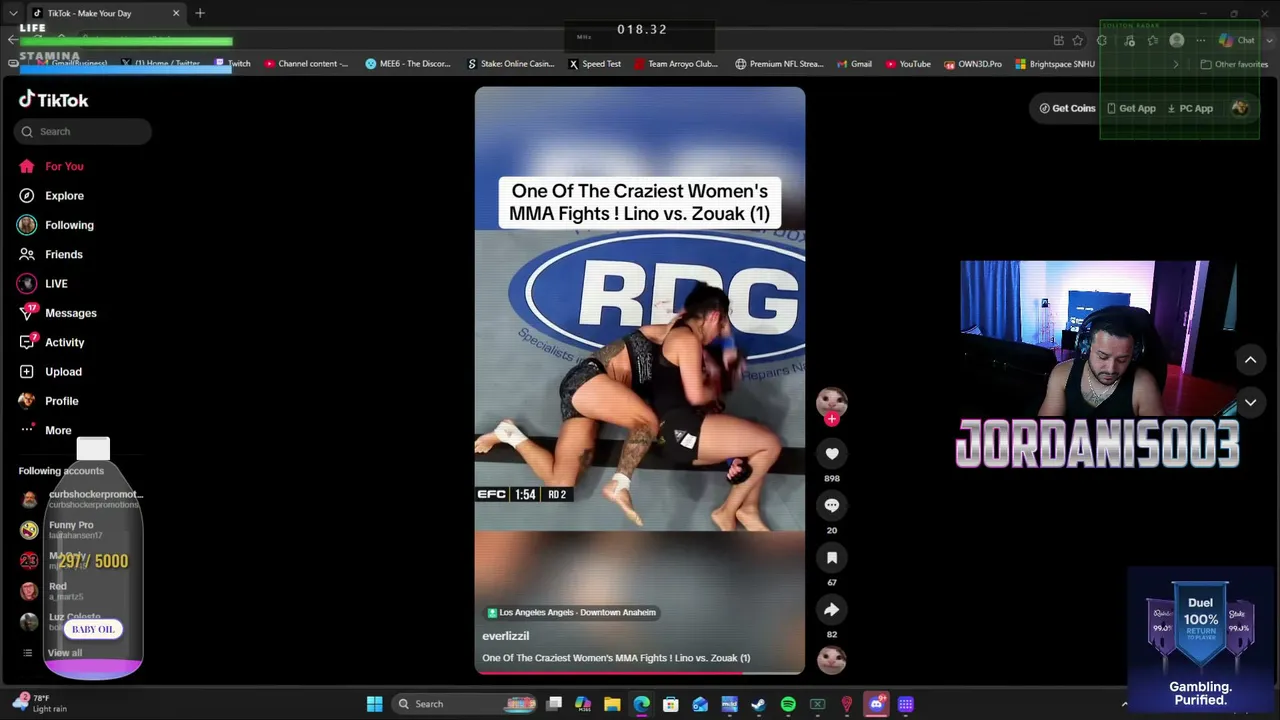Image resolution: width=1280 pixels, height=720 pixels.
Task: Open the MEE6 Discord bookmark
Action: click(x=408, y=64)
